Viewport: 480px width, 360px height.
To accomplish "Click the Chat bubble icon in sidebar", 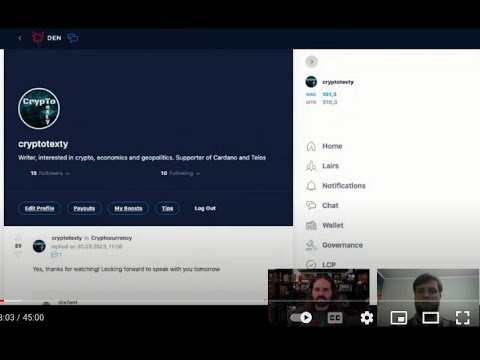I will point(311,205).
